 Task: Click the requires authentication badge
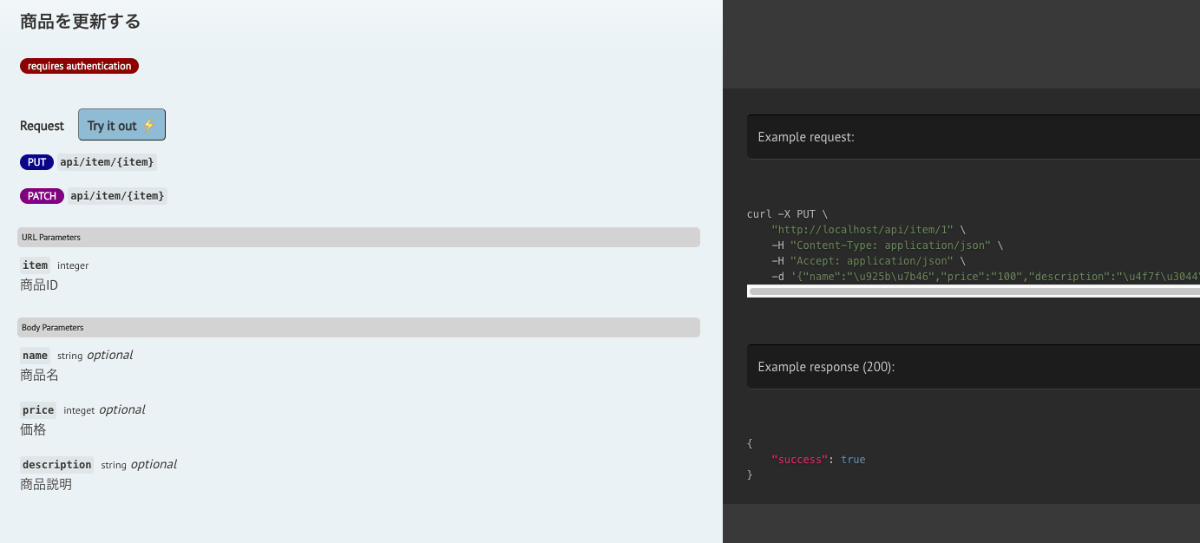[x=79, y=66]
